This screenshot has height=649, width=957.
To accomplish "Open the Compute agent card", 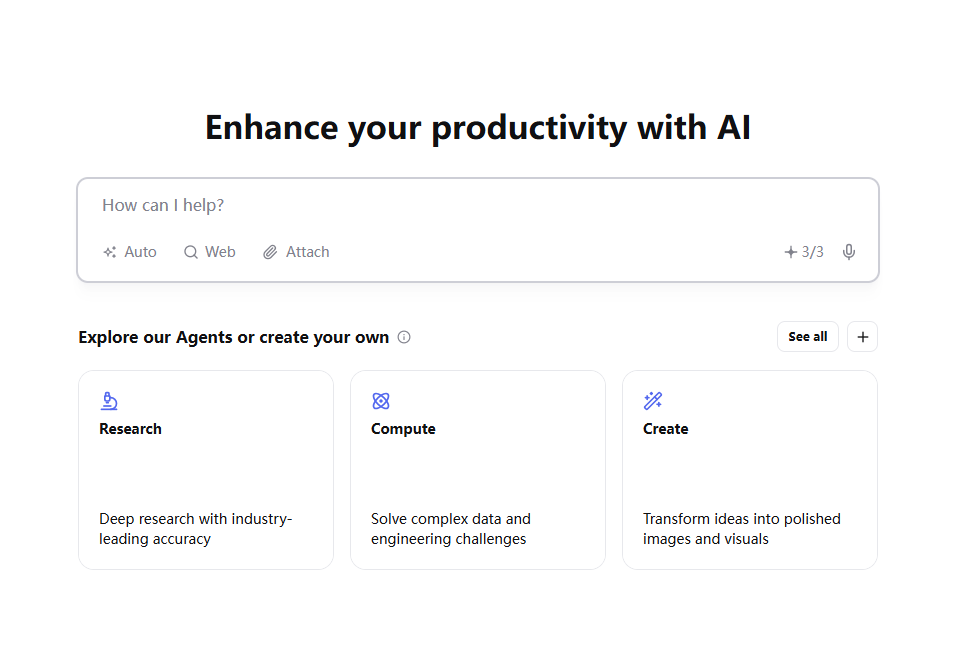I will pyautogui.click(x=477, y=469).
